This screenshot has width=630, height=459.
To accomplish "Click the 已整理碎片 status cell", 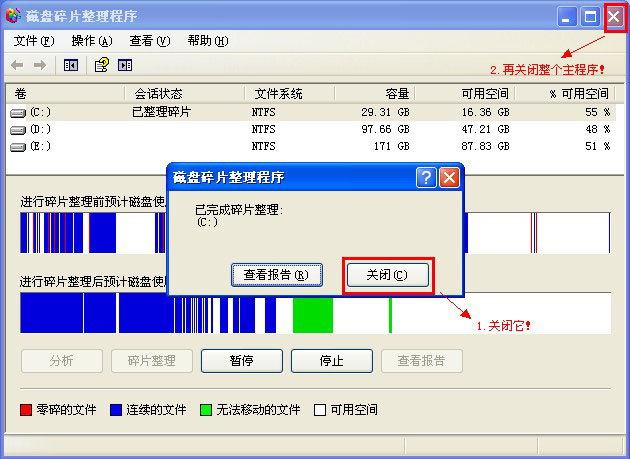I will (x=161, y=112).
